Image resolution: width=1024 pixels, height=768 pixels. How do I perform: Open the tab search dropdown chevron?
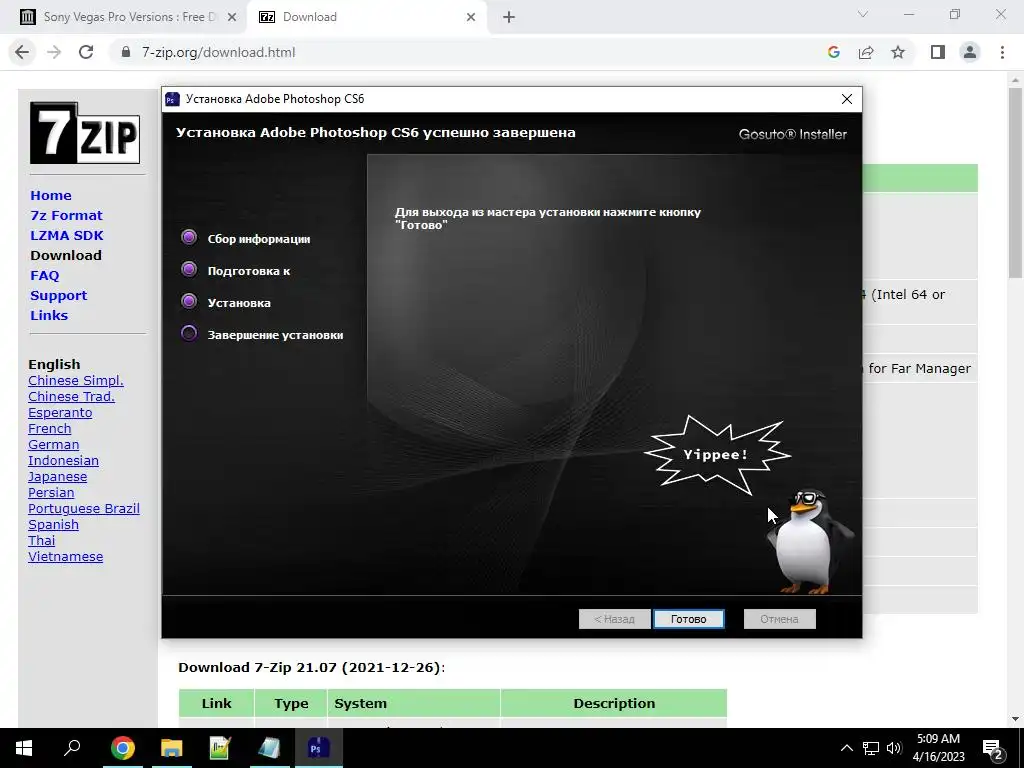click(863, 14)
